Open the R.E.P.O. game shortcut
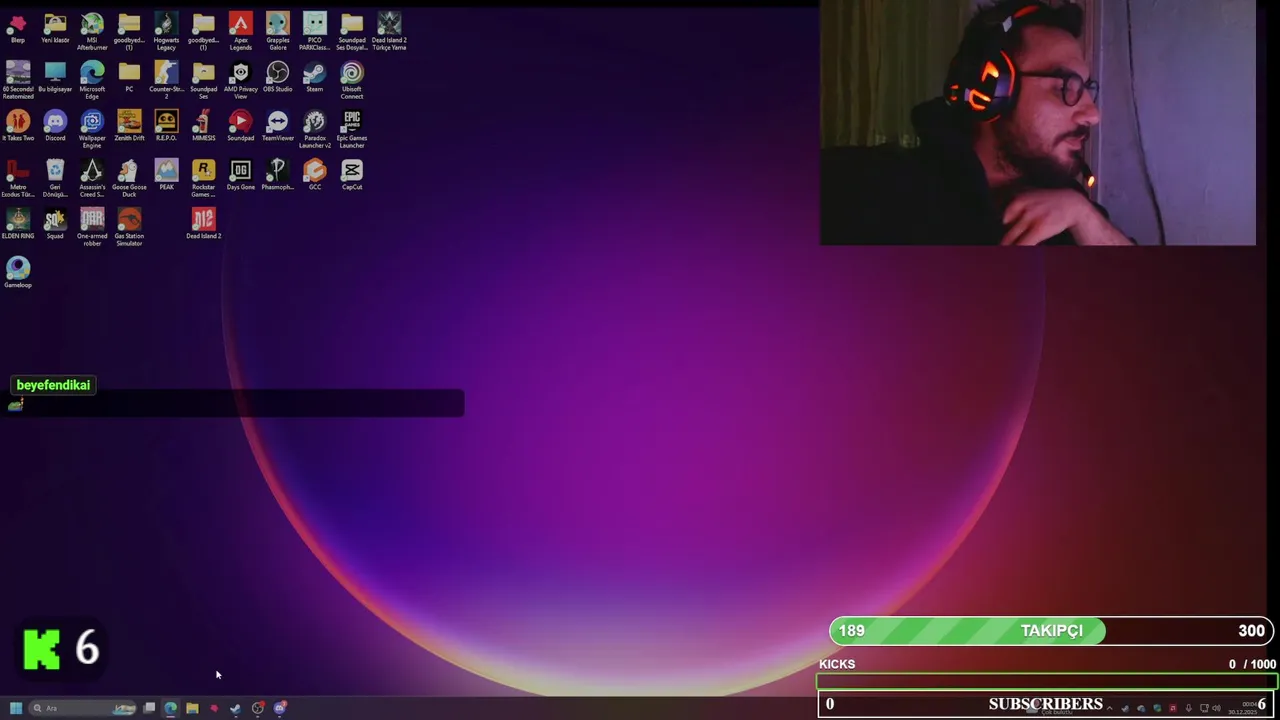This screenshot has width=1280, height=720. pyautogui.click(x=166, y=126)
